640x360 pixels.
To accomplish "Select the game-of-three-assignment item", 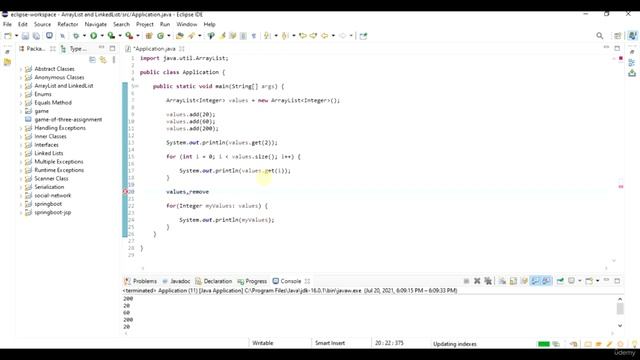I will pos(68,120).
